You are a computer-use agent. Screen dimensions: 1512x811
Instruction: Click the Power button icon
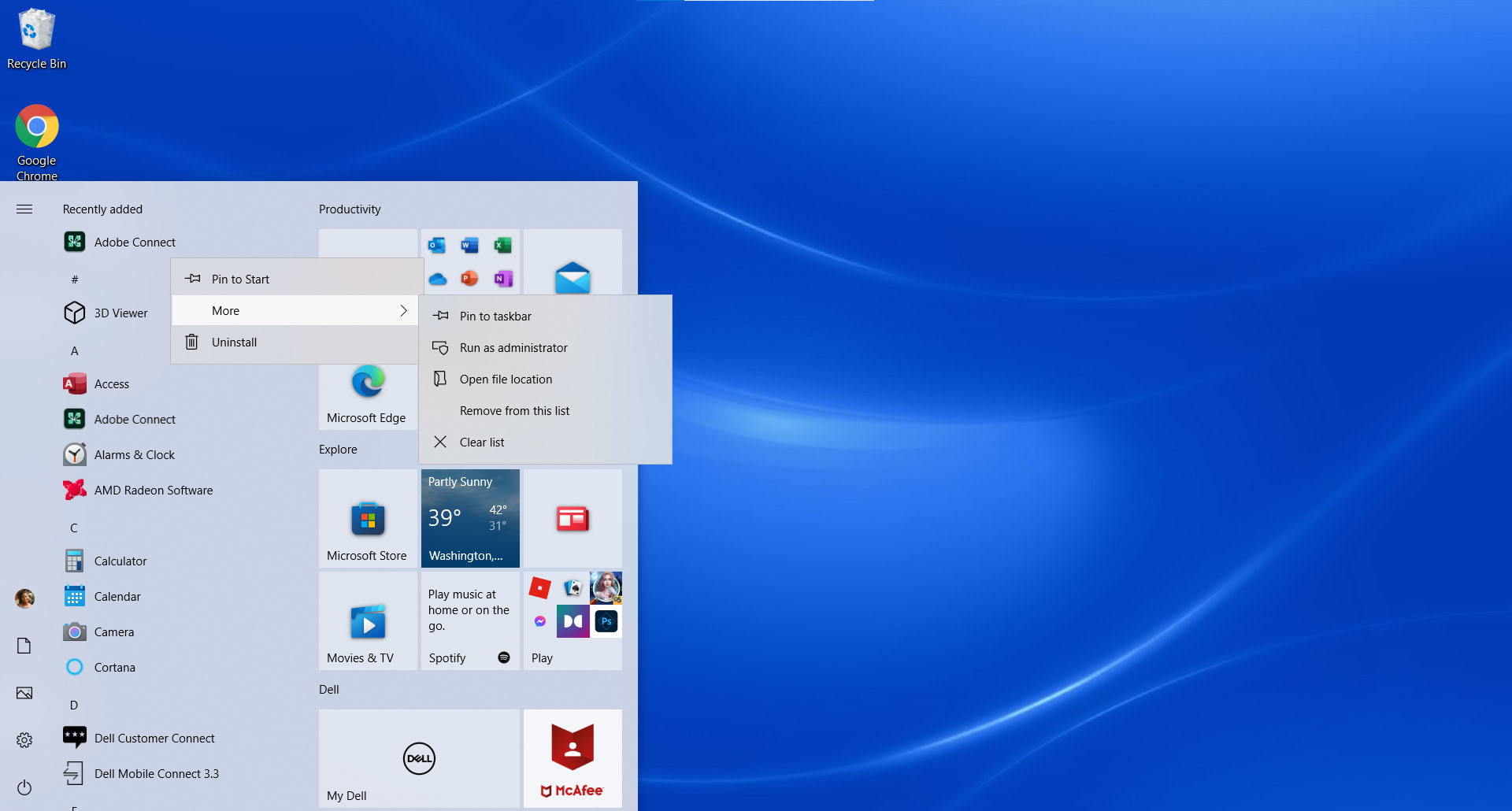coord(24,787)
